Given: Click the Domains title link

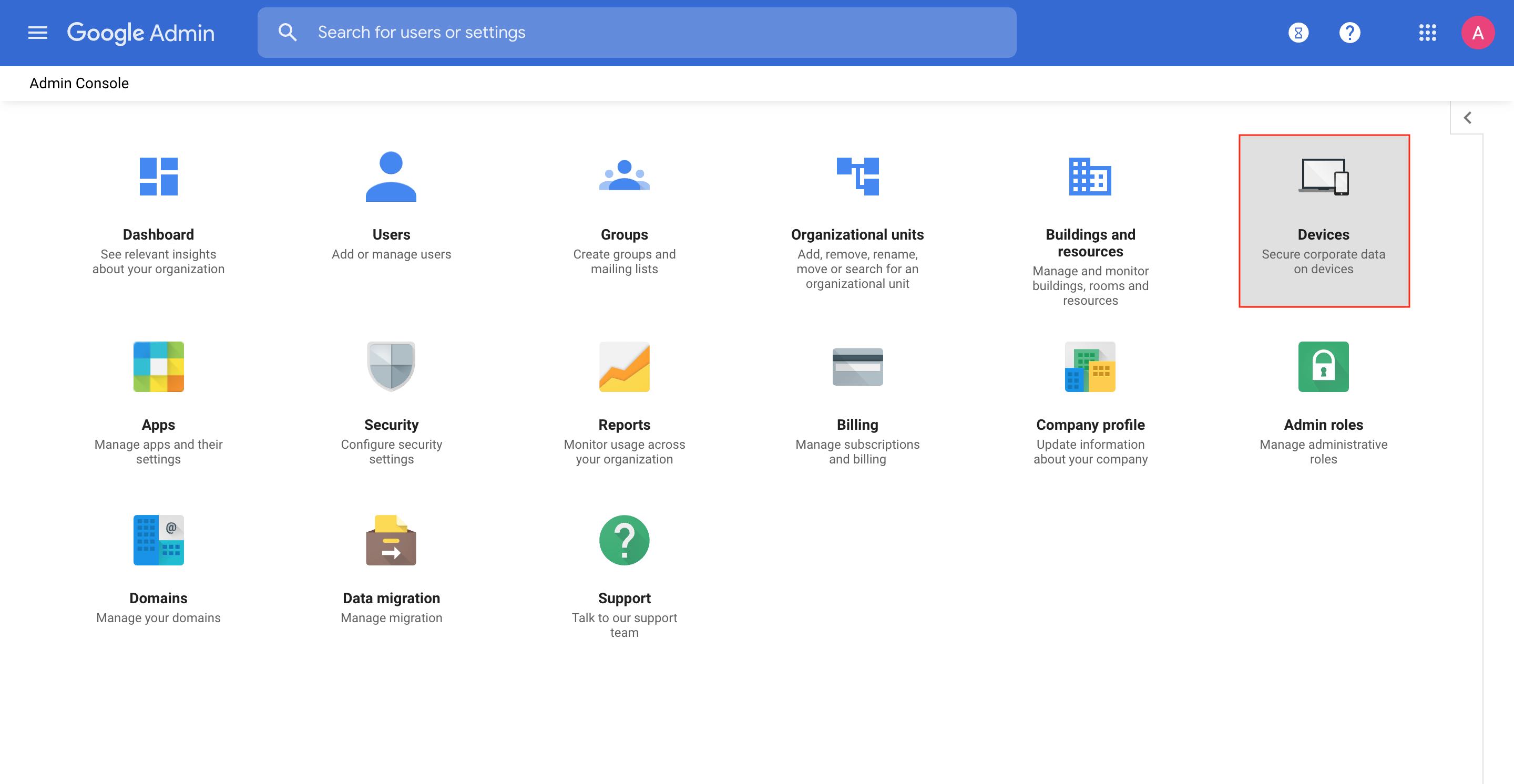Looking at the screenshot, I should [x=158, y=598].
